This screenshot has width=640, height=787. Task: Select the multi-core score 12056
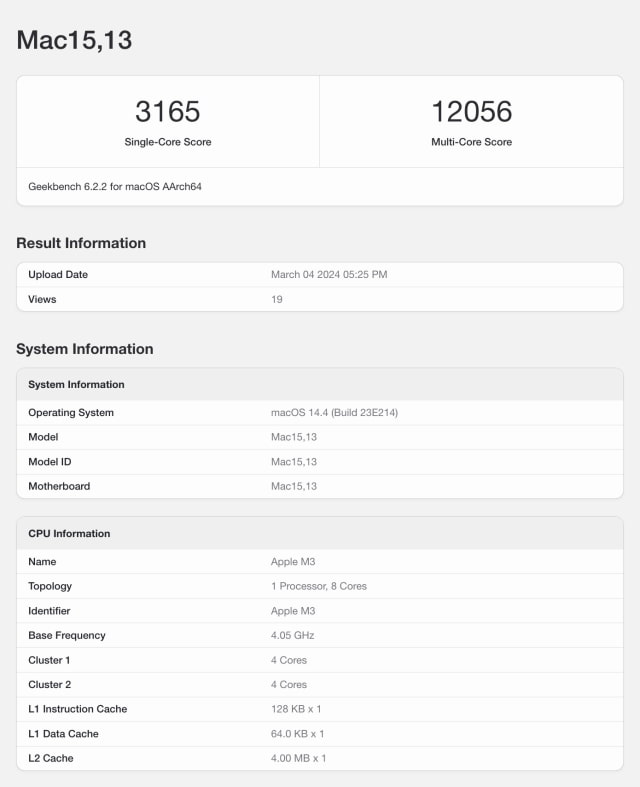(472, 111)
